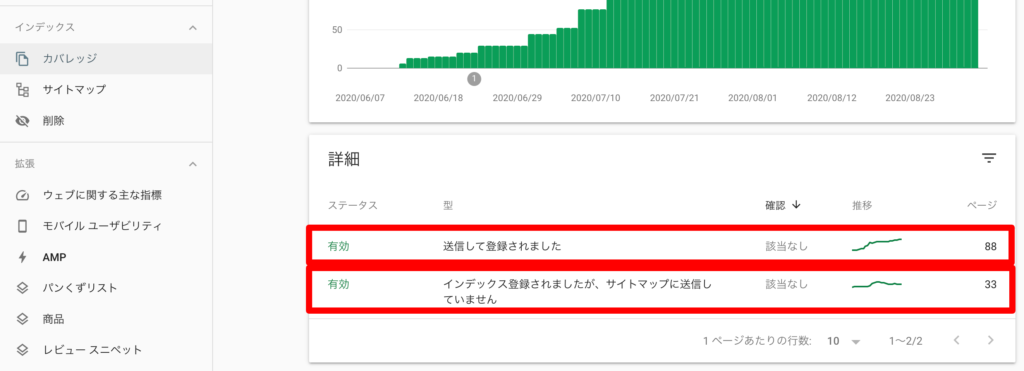Image resolution: width=1024 pixels, height=371 pixels.
Task: Click the green bar chart area
Action: (689, 34)
